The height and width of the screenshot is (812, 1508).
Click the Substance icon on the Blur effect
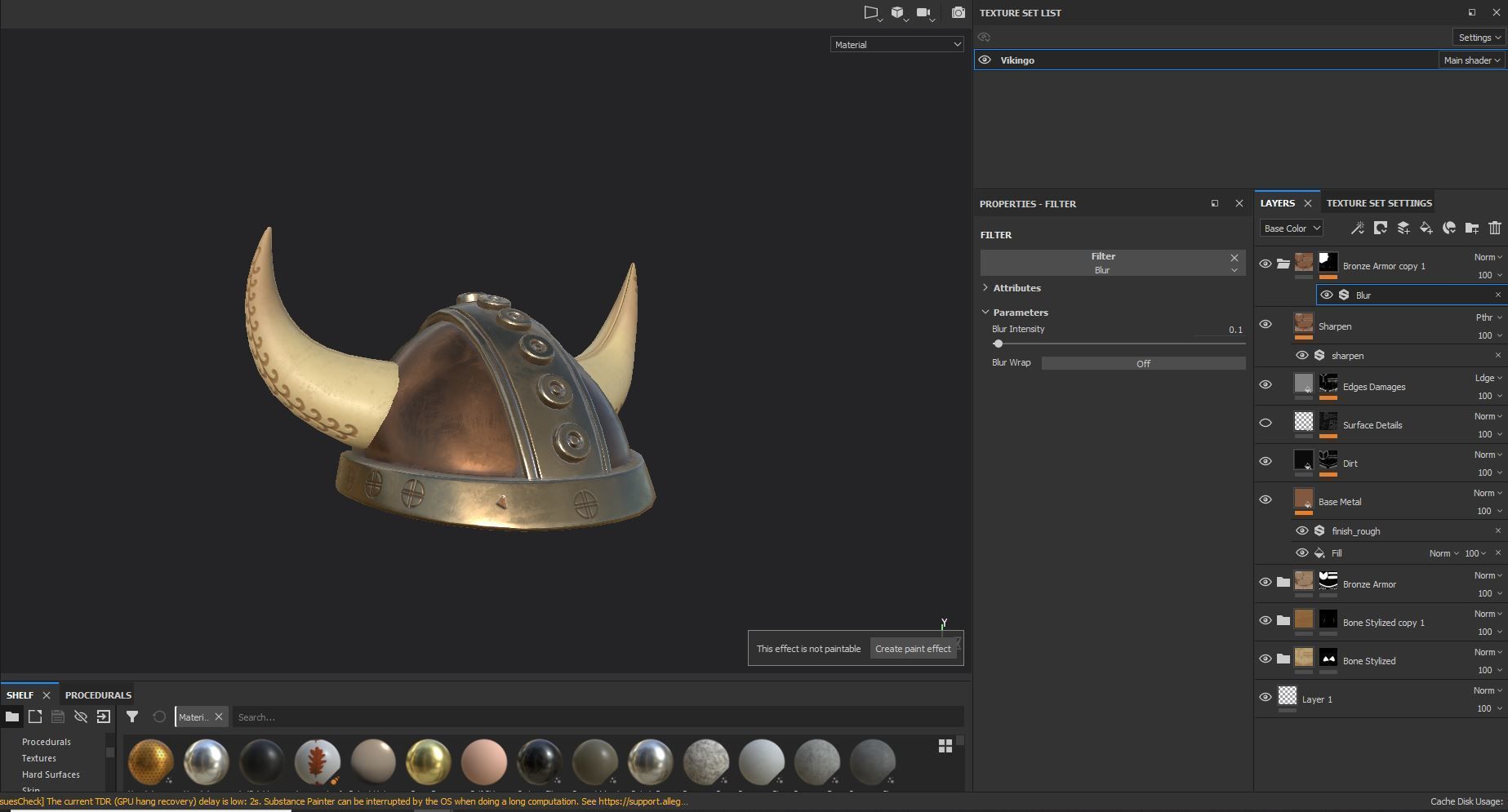[x=1344, y=295]
